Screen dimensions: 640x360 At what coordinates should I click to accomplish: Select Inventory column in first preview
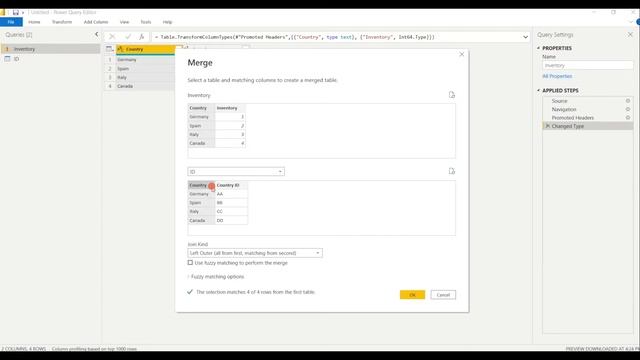(230, 108)
